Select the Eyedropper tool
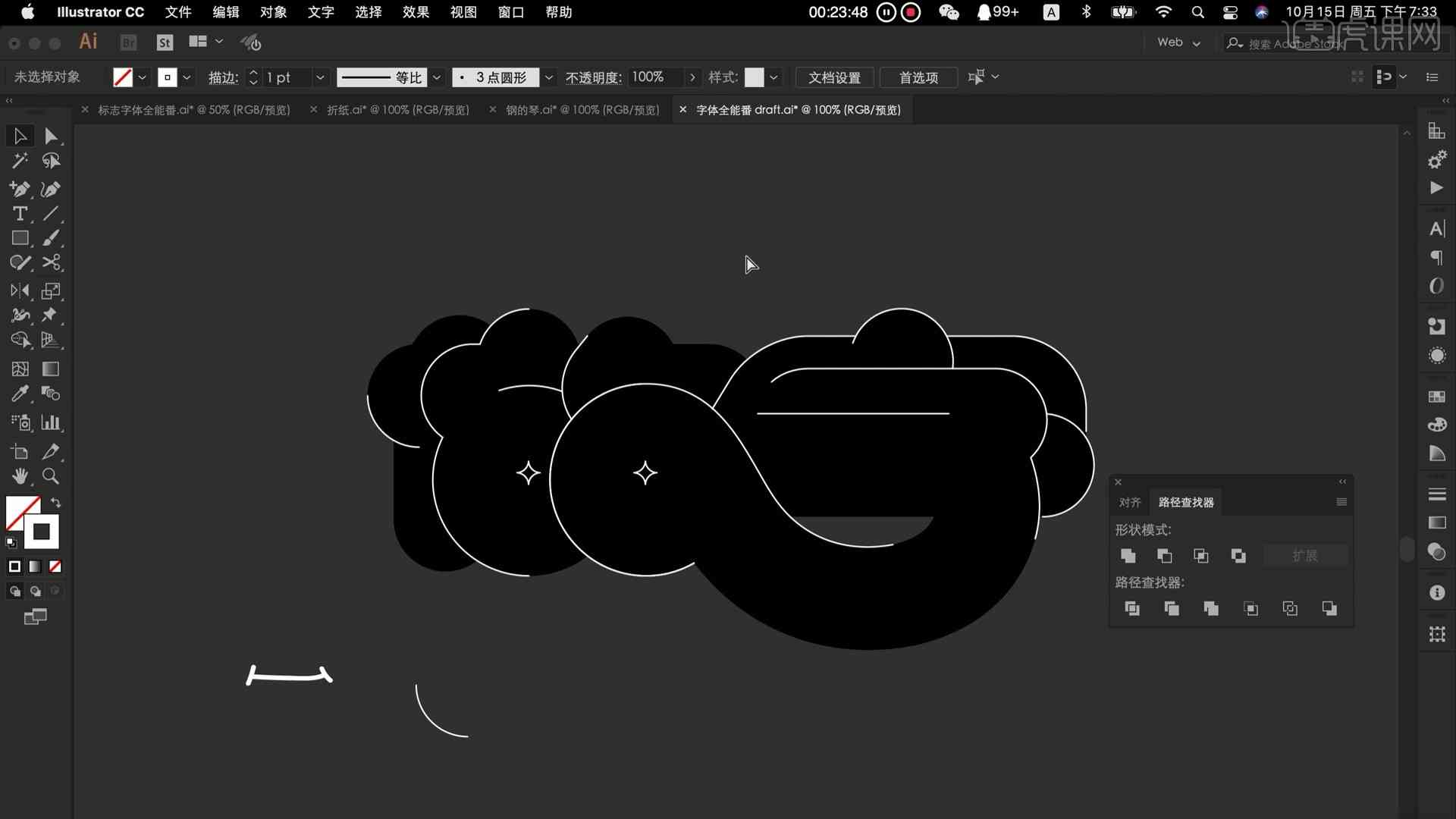1456x819 pixels. coord(20,393)
